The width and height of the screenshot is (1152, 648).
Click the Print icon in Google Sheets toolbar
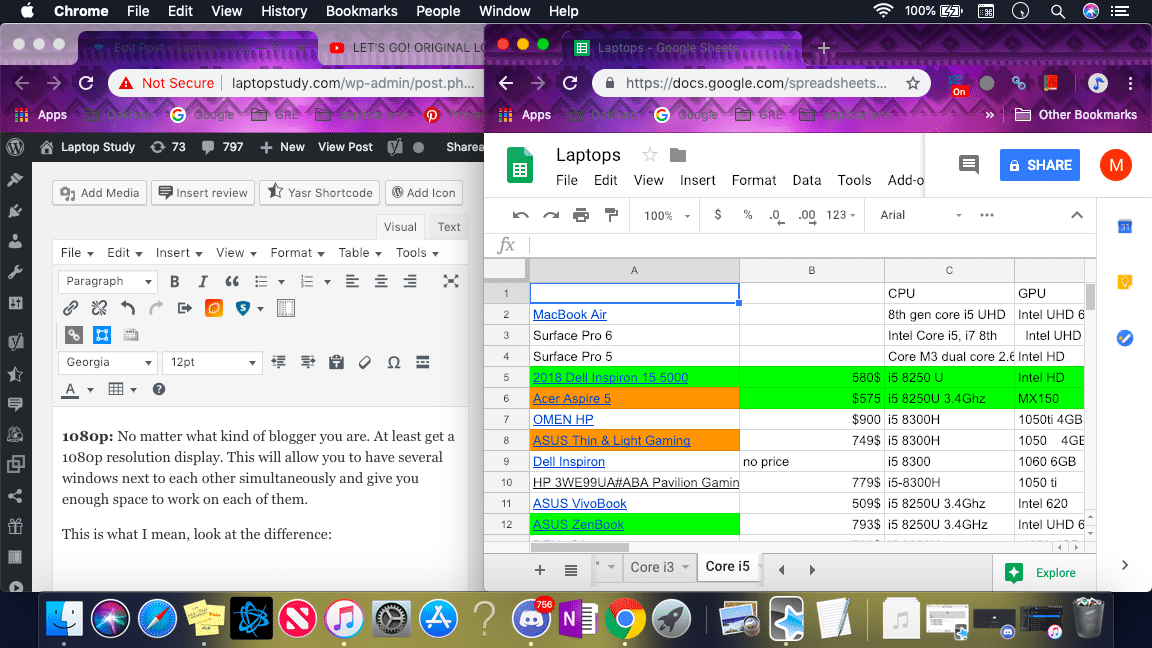click(580, 214)
